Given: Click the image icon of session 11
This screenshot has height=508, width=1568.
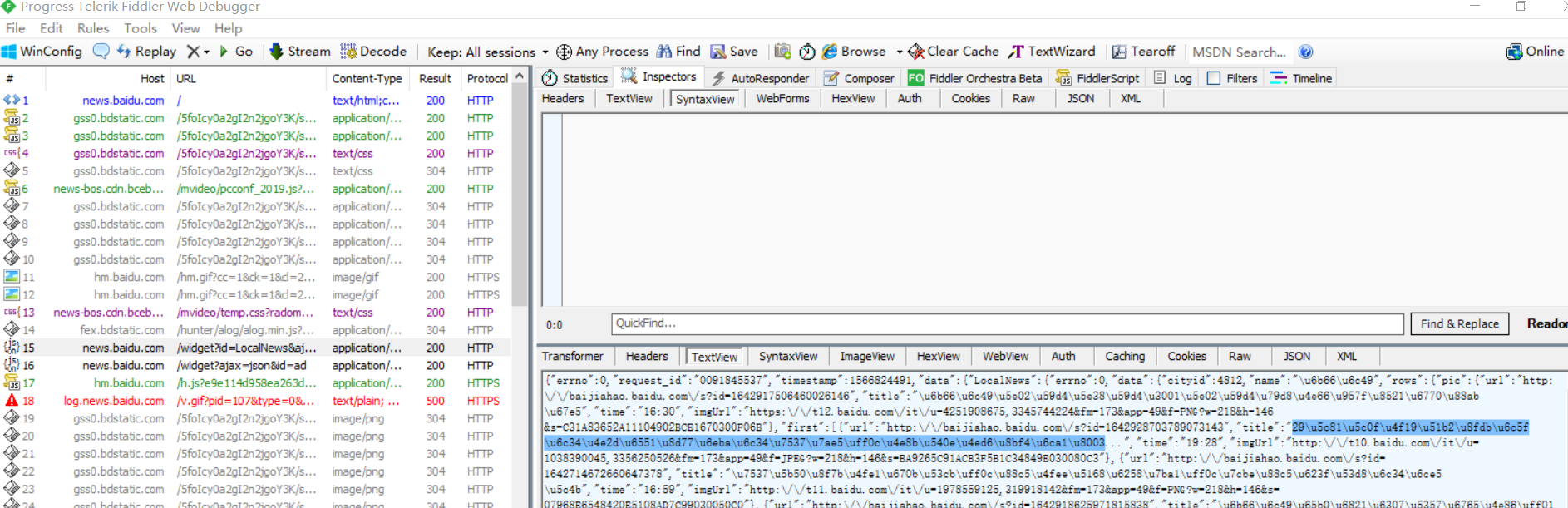Looking at the screenshot, I should (12, 277).
